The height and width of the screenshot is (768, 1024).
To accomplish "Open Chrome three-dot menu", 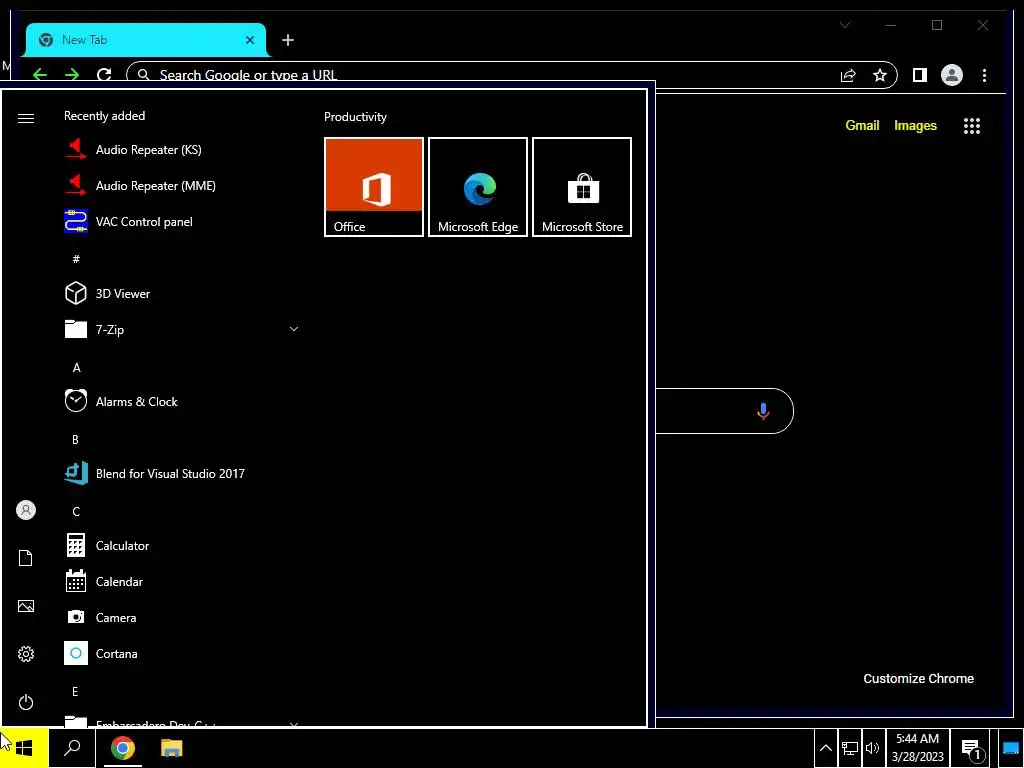I will (984, 75).
